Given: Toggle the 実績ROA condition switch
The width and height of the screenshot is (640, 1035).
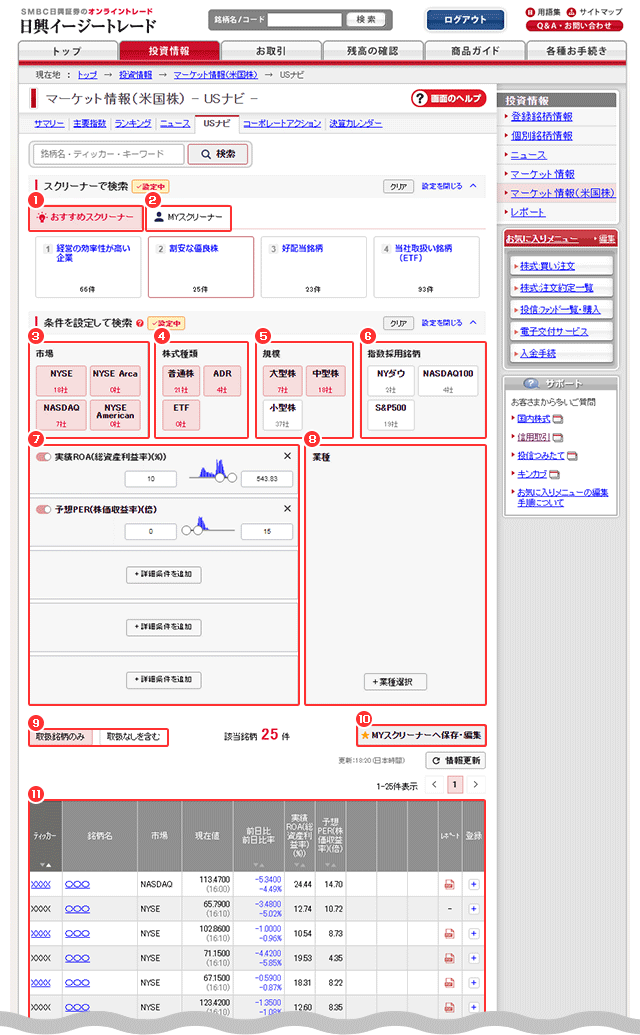Looking at the screenshot, I should 43,457.
